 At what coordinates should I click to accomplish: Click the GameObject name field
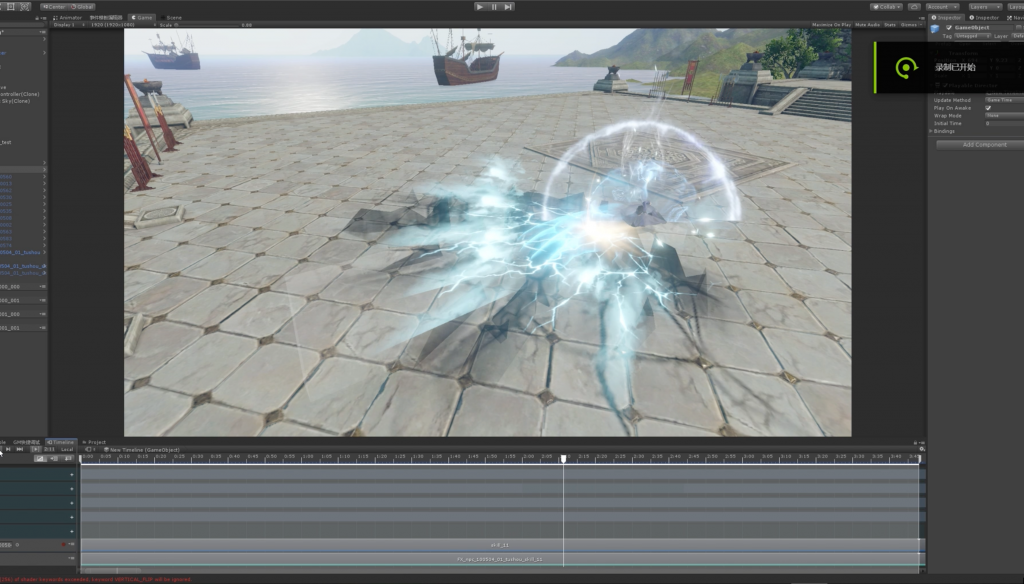[x=984, y=27]
